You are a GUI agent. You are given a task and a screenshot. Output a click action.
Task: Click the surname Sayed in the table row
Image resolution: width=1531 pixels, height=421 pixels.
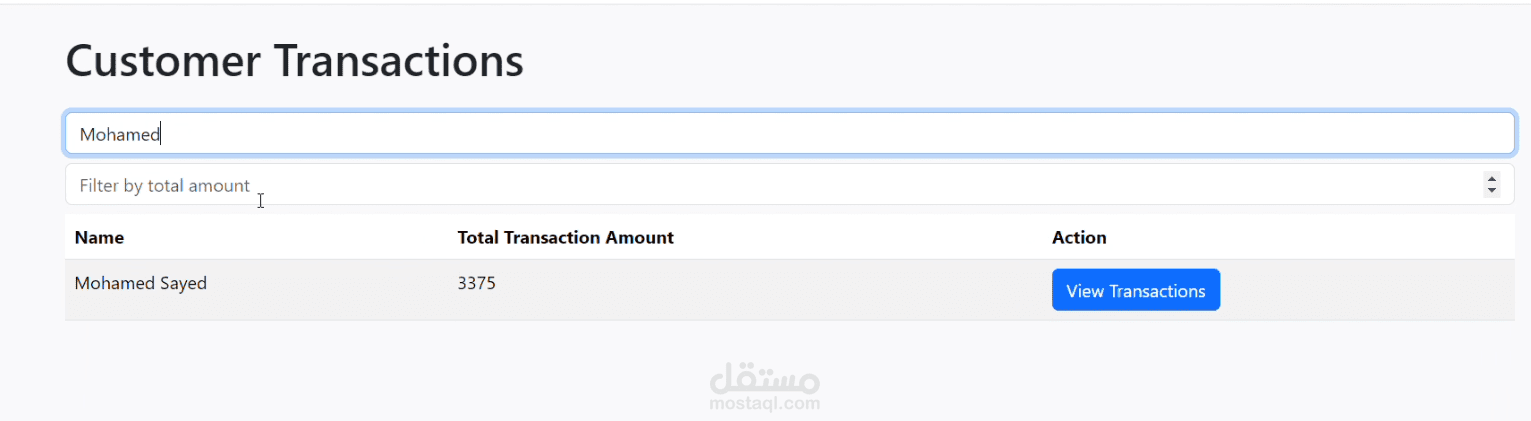tap(183, 283)
